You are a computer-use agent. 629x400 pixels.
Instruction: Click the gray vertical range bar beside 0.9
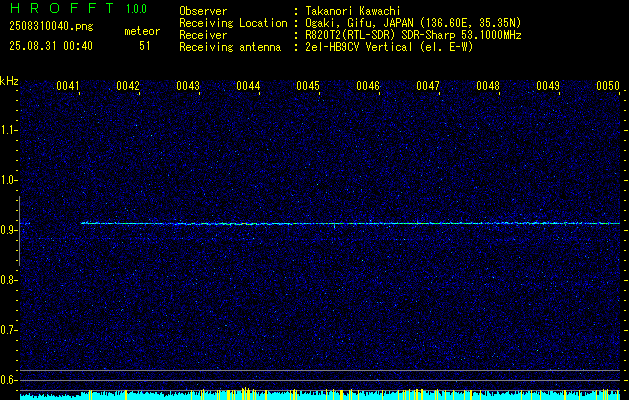click(19, 231)
